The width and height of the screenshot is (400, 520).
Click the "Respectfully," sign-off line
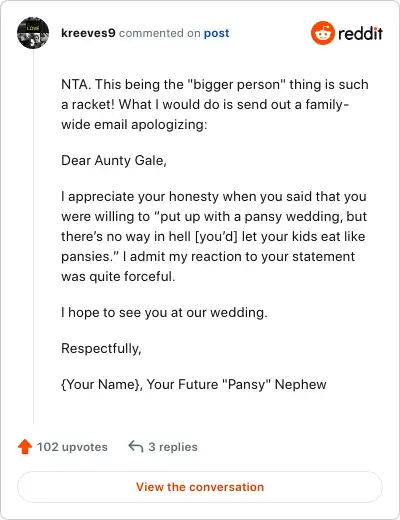point(101,349)
